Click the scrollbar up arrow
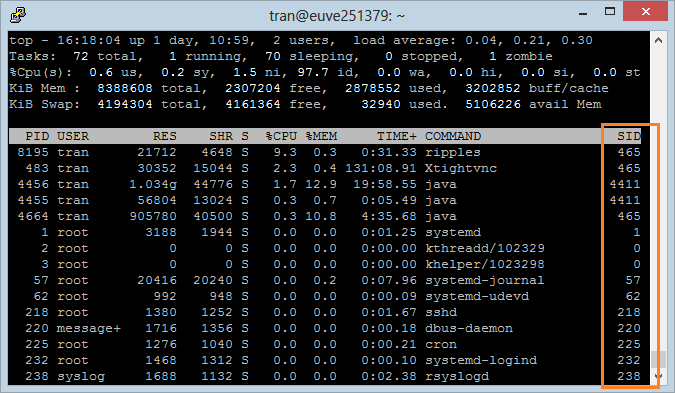Image resolution: width=675 pixels, height=393 pixels. [x=658, y=40]
